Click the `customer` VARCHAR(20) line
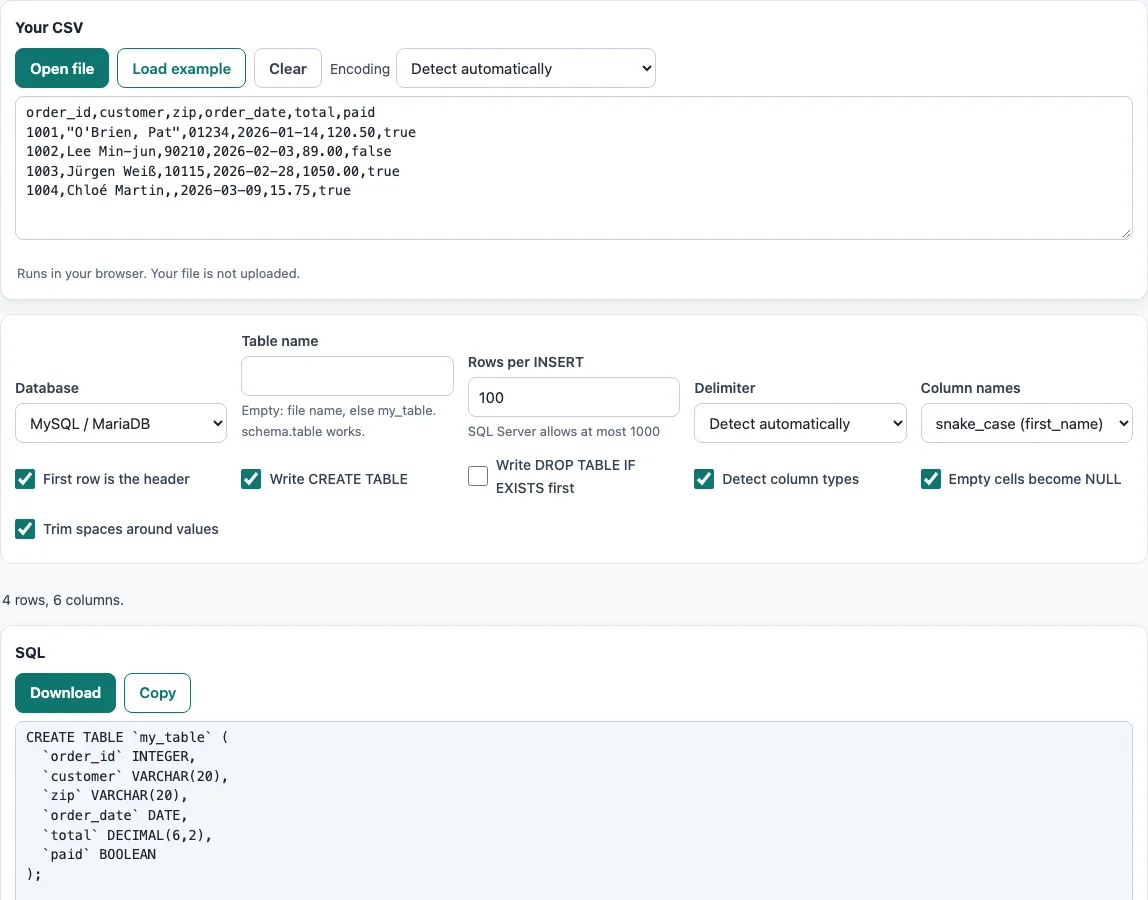This screenshot has height=900, width=1148. (x=135, y=776)
